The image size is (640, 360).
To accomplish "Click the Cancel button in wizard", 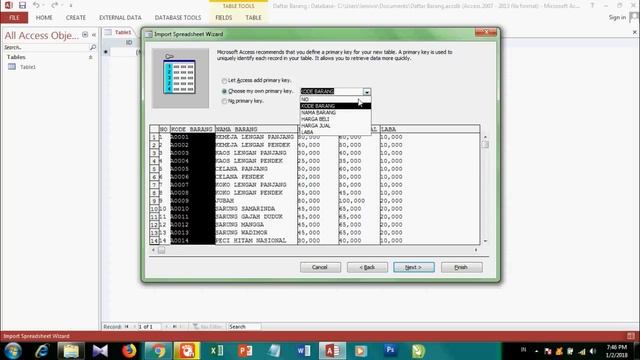I will pyautogui.click(x=320, y=267).
